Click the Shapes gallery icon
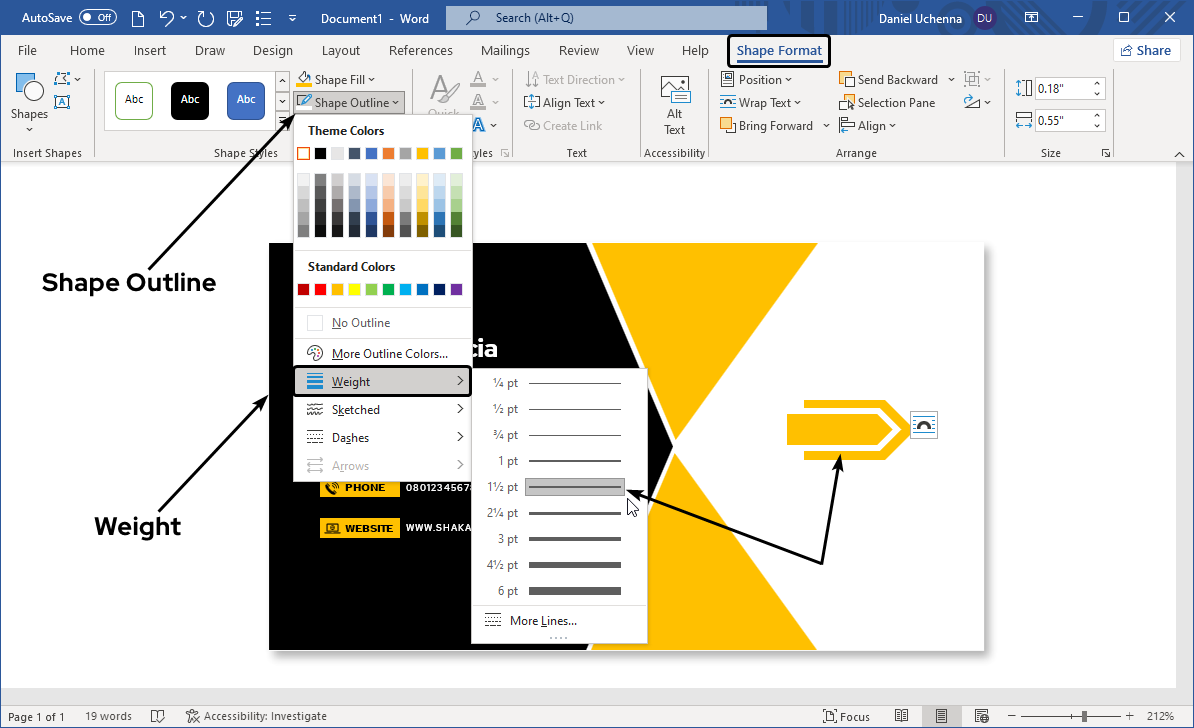Image resolution: width=1194 pixels, height=728 pixels. [29, 90]
